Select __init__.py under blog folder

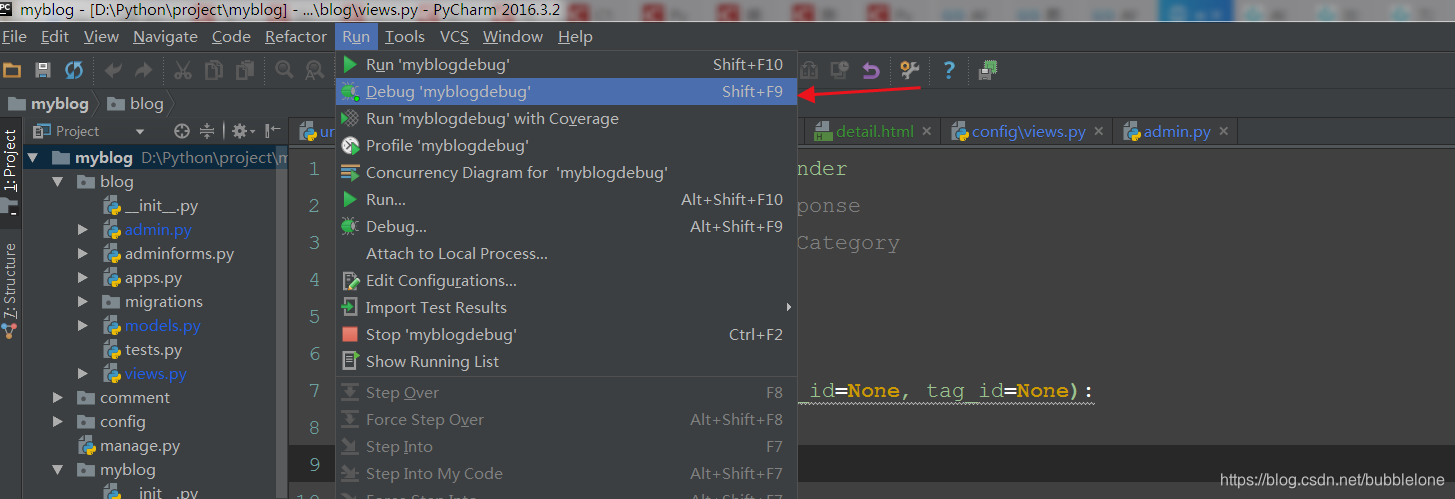tap(161, 206)
